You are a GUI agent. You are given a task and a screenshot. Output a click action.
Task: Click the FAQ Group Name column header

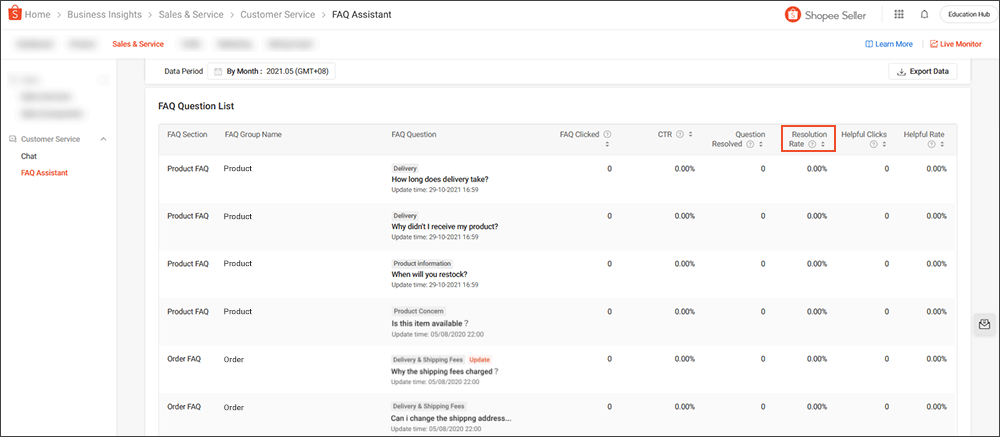coord(253,135)
